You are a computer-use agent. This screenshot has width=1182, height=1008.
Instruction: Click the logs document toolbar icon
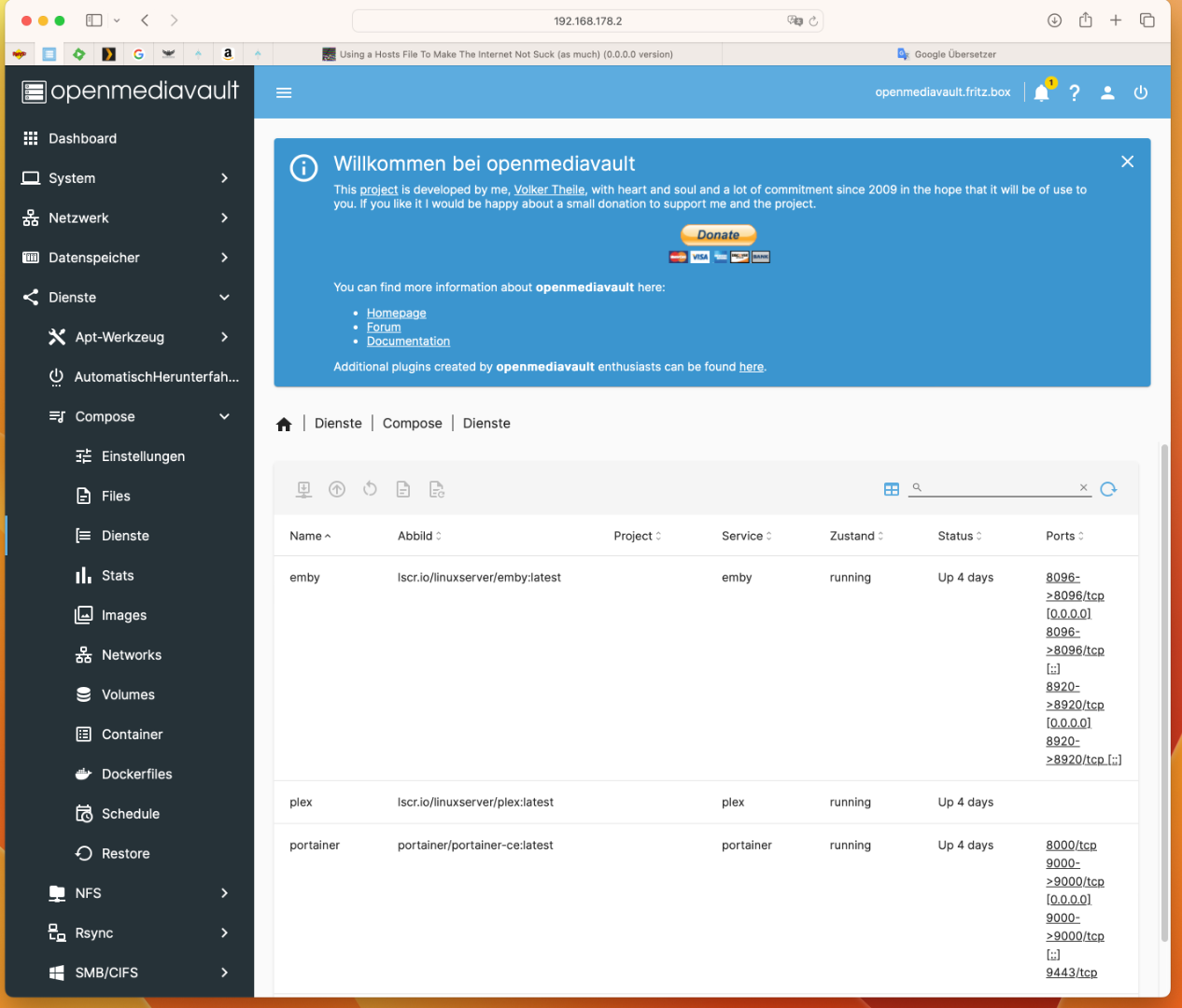[x=403, y=489]
